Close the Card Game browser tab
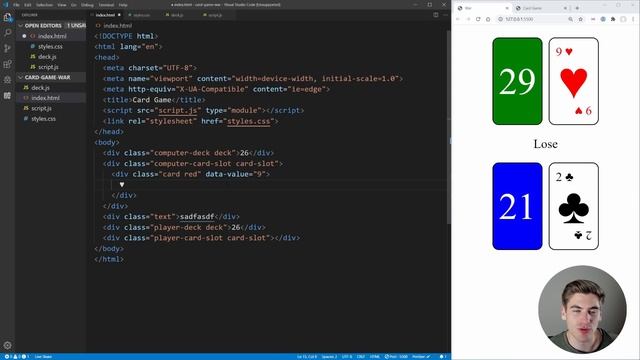This screenshot has height=360, width=640. coord(566,8)
